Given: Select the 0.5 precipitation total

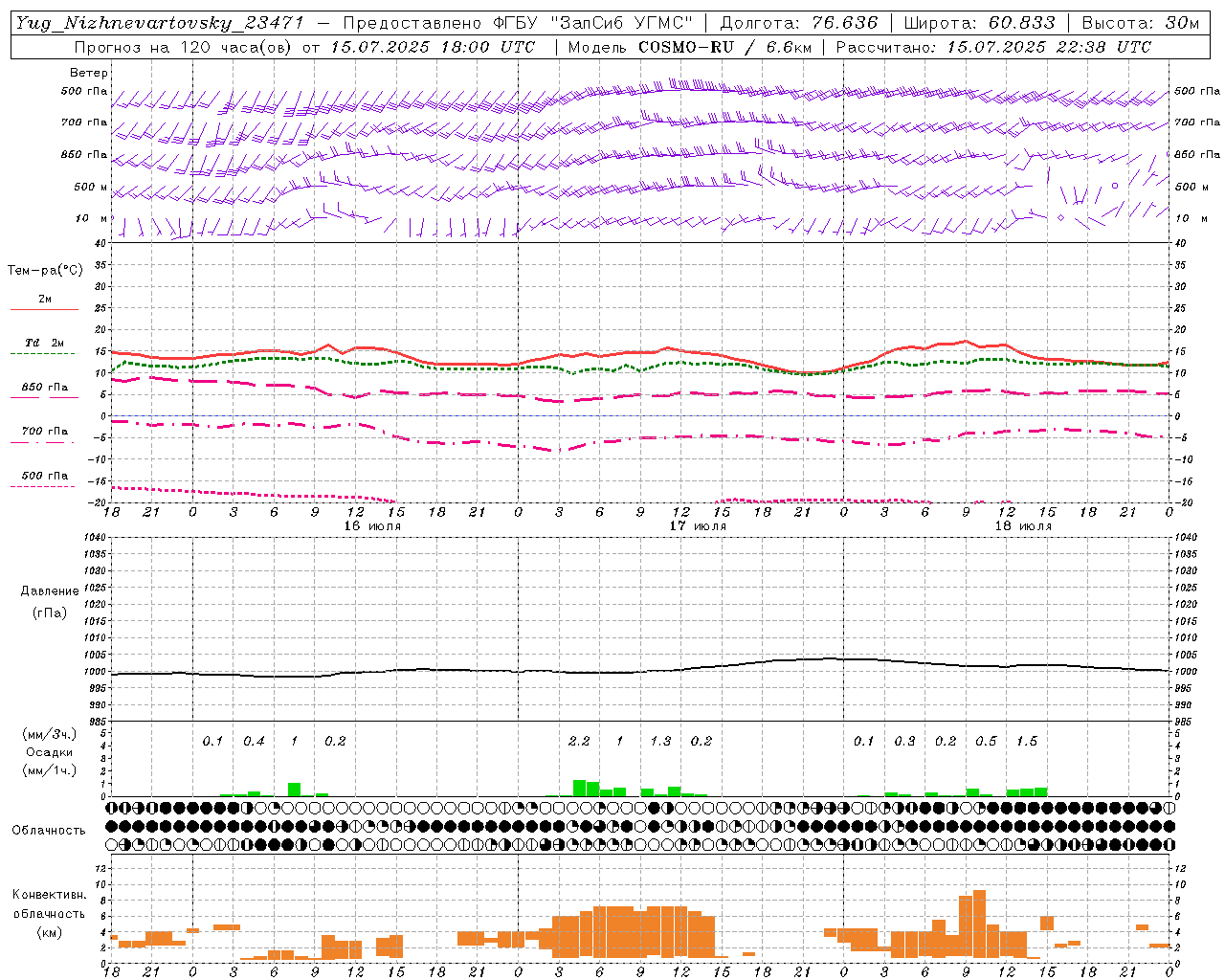Looking at the screenshot, I should 986,741.
